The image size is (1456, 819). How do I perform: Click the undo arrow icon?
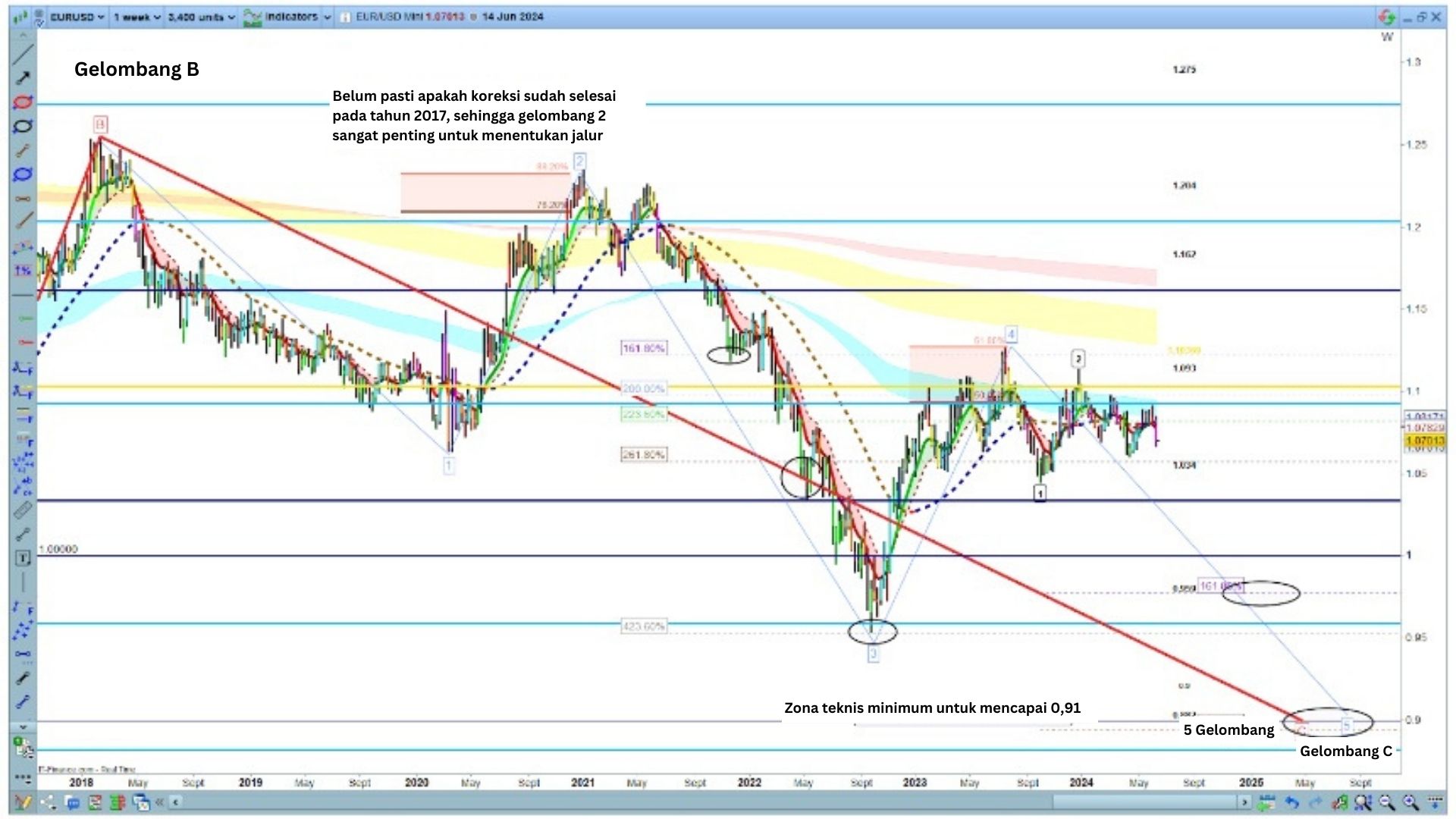(x=1291, y=802)
